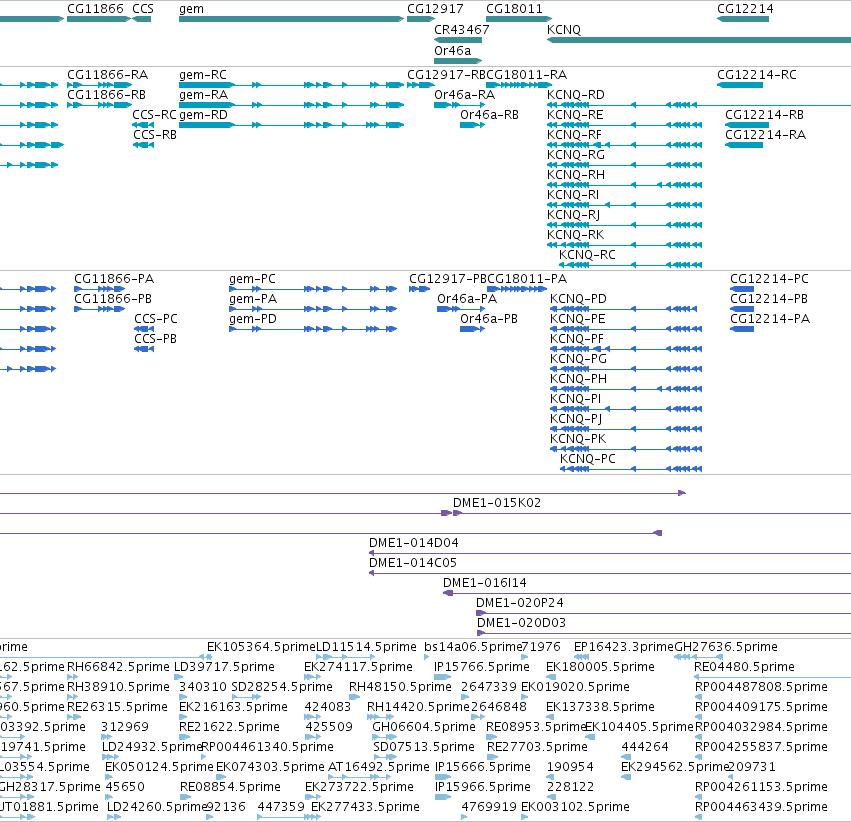
Task: Select the "KCNQ" gene label
Action: (564, 29)
